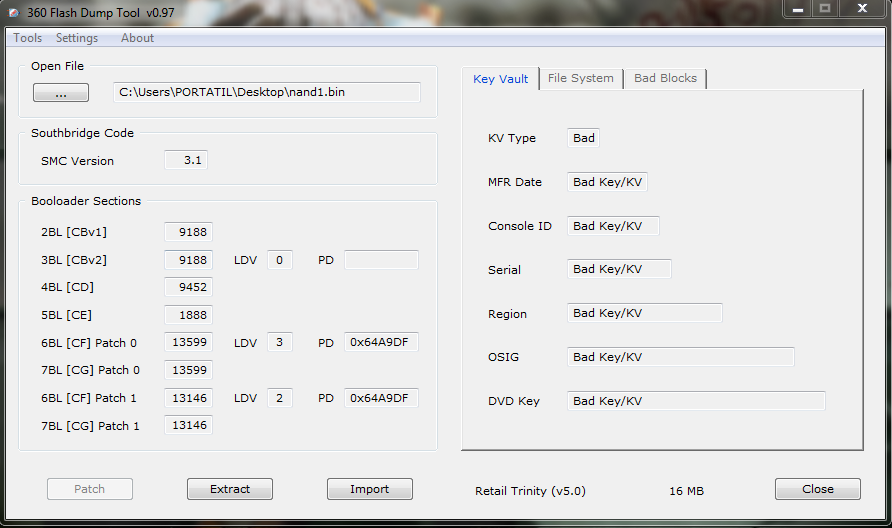Viewport: 892px width, 528px height.
Task: Click the DVD Key field
Action: click(x=696, y=401)
